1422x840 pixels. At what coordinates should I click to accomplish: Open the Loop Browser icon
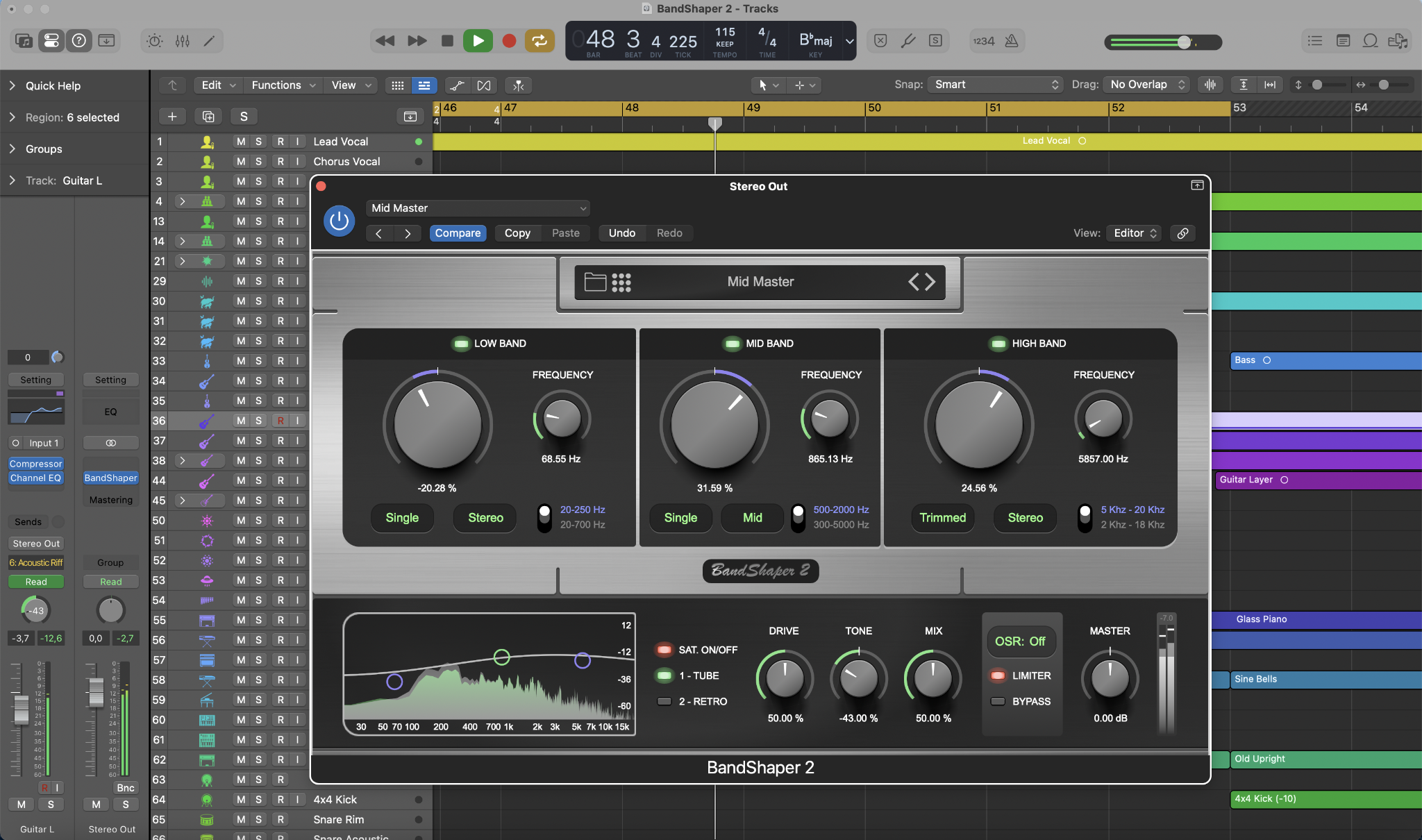pos(1371,41)
